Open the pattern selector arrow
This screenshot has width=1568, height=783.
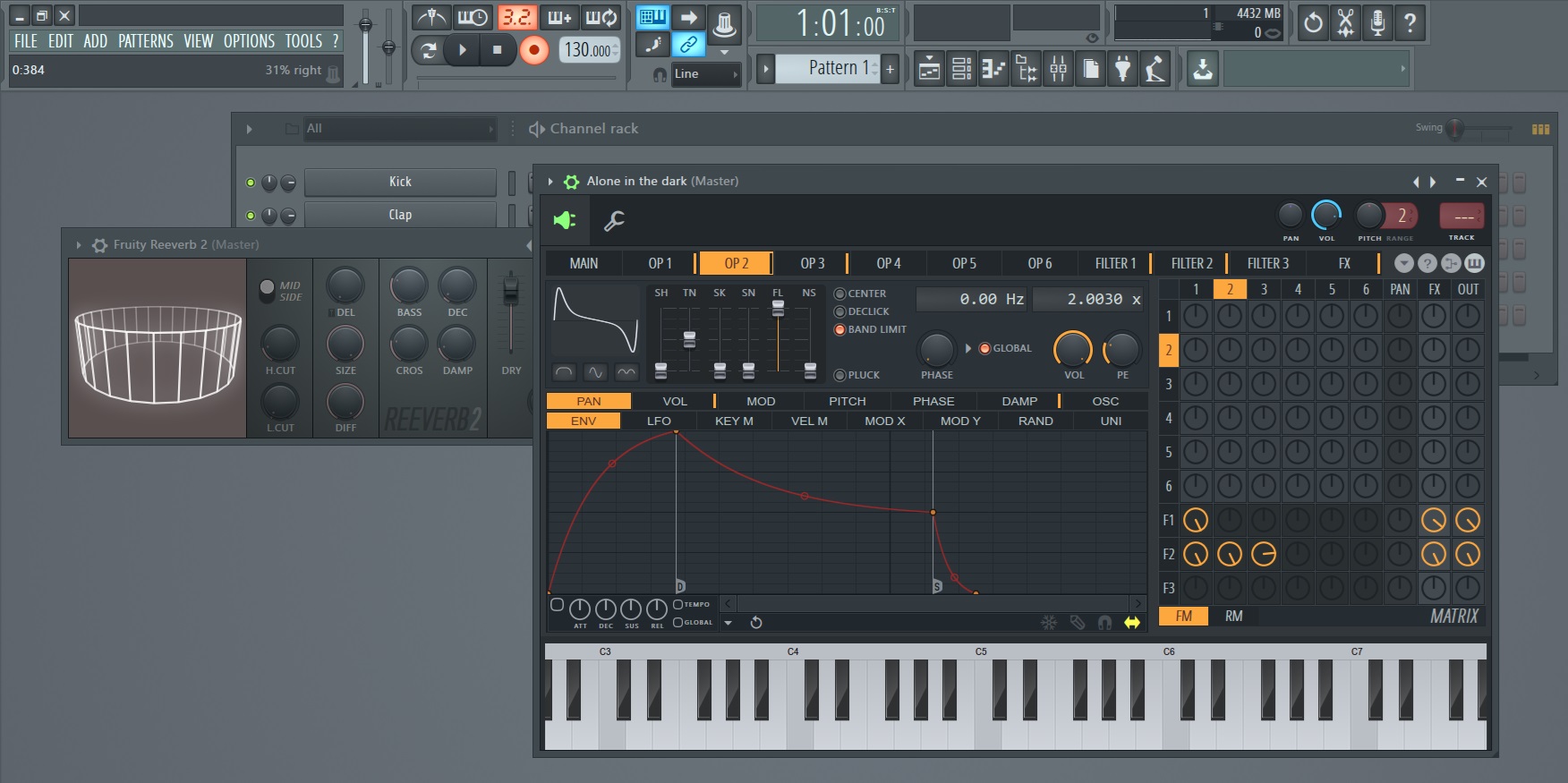click(x=765, y=69)
